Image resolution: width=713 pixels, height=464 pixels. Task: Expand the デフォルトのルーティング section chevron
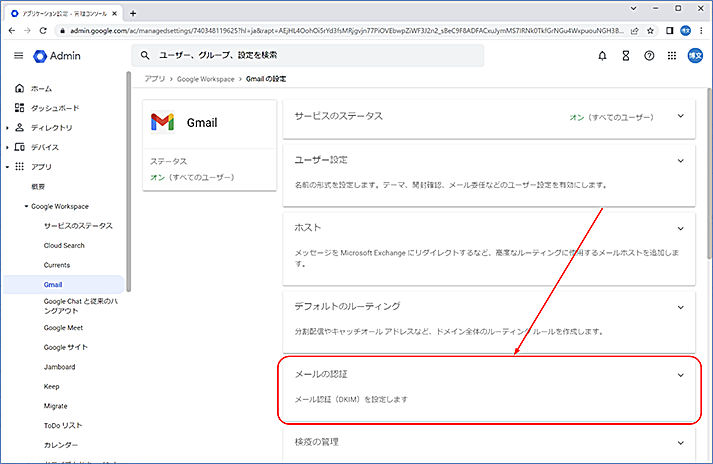coord(681,307)
